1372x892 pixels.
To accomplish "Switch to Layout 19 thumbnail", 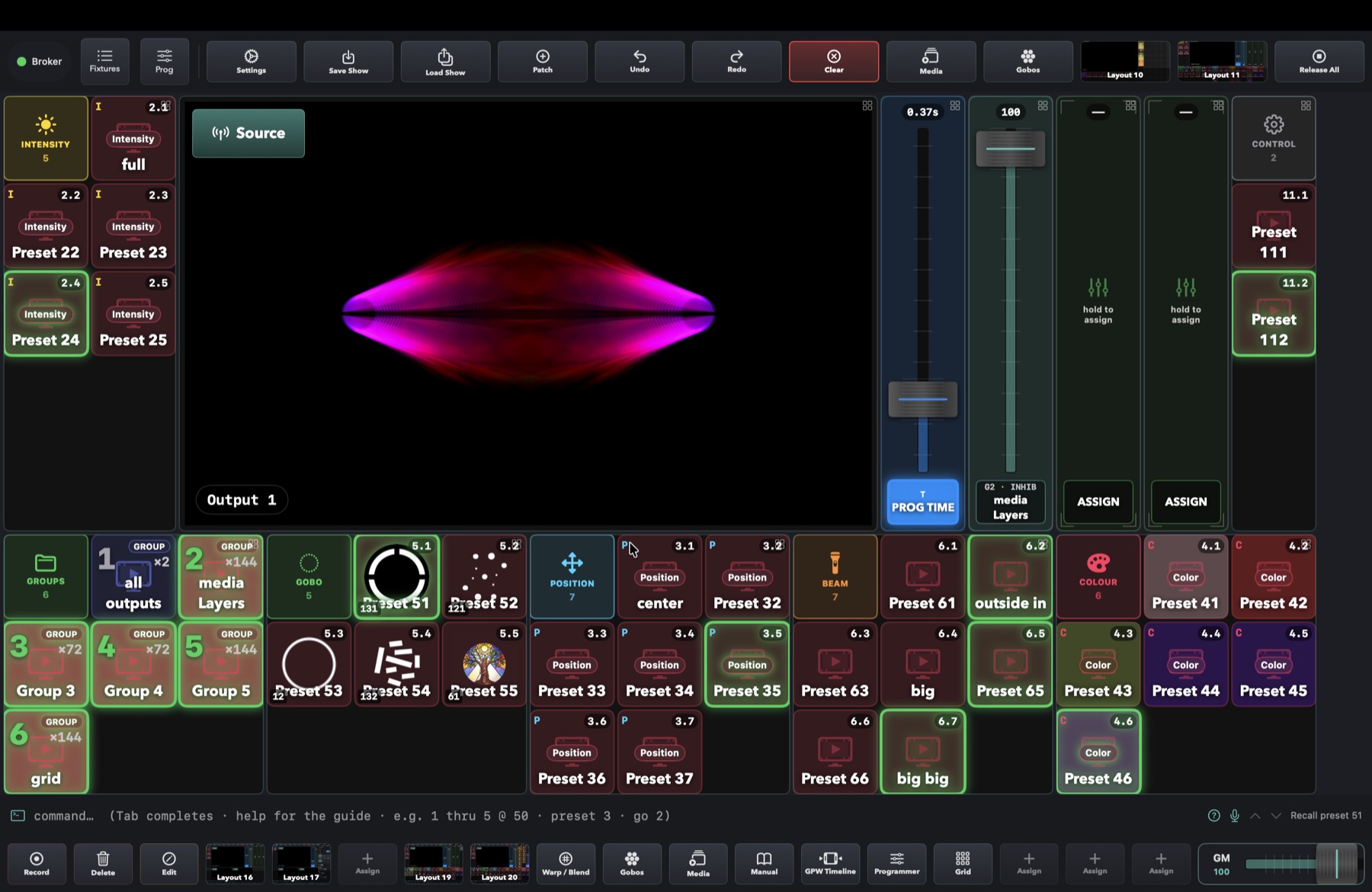I will [x=433, y=863].
